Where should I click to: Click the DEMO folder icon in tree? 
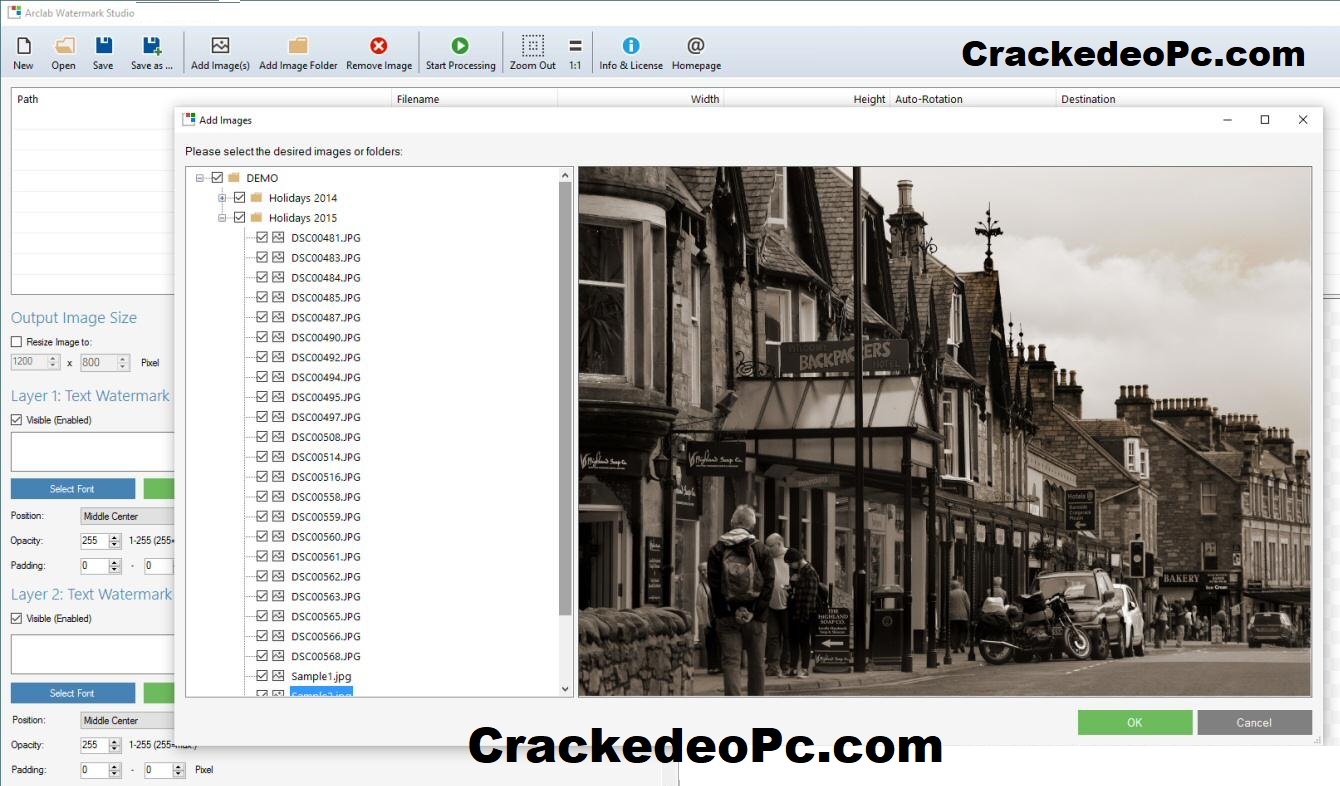(x=234, y=178)
